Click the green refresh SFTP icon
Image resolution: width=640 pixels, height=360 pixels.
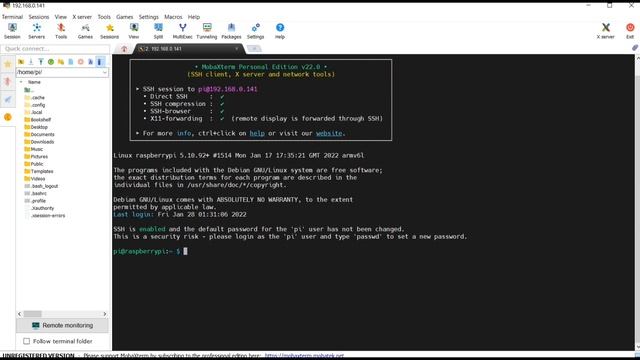(51, 62)
